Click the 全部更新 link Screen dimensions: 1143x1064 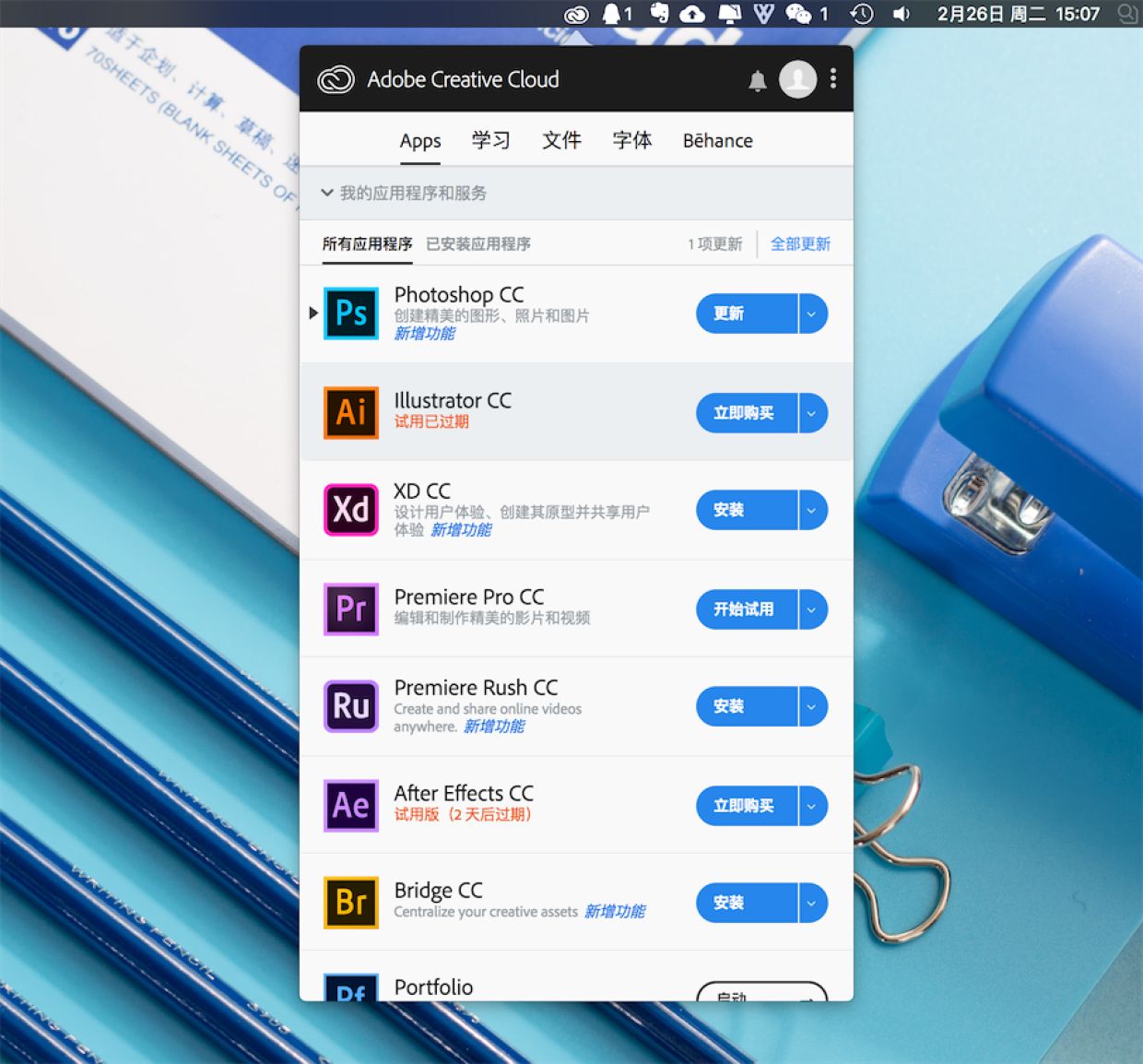(800, 243)
